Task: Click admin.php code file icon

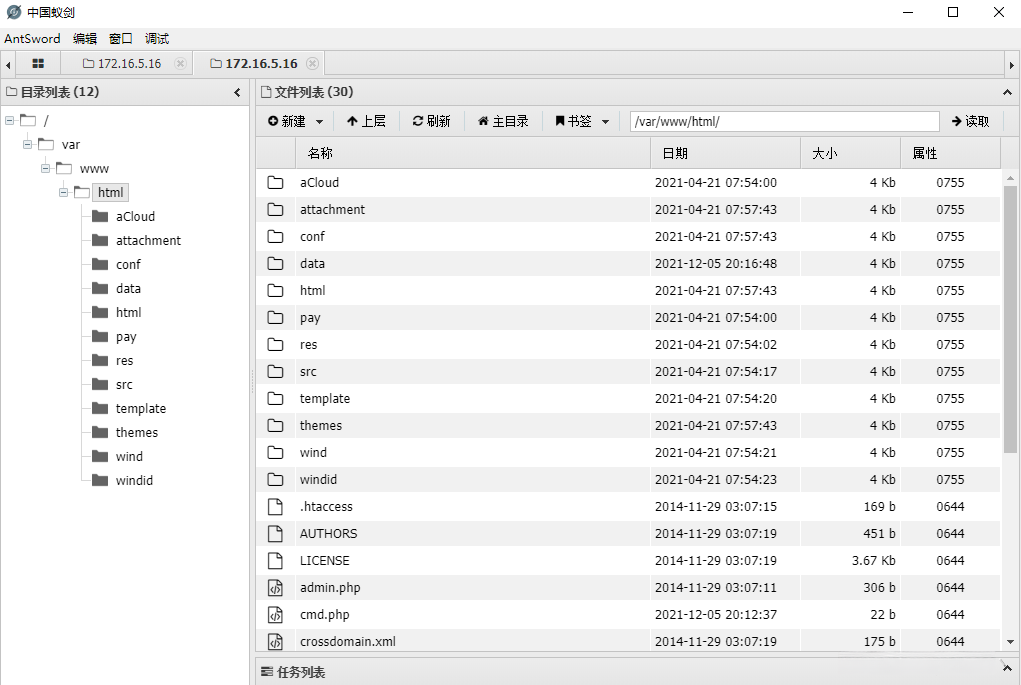Action: coord(275,588)
